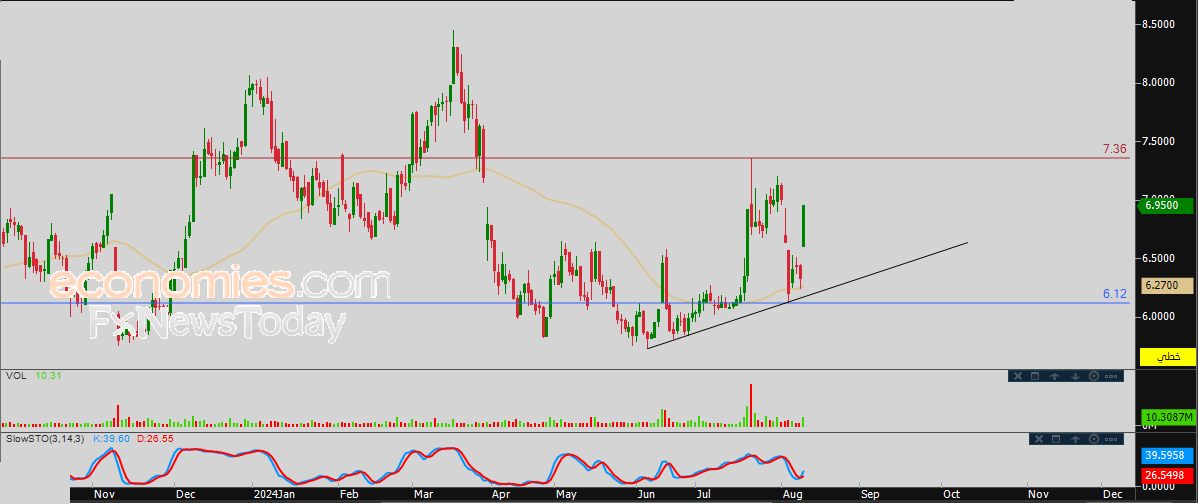Click the D:26.55 stochastic value

tap(155, 439)
